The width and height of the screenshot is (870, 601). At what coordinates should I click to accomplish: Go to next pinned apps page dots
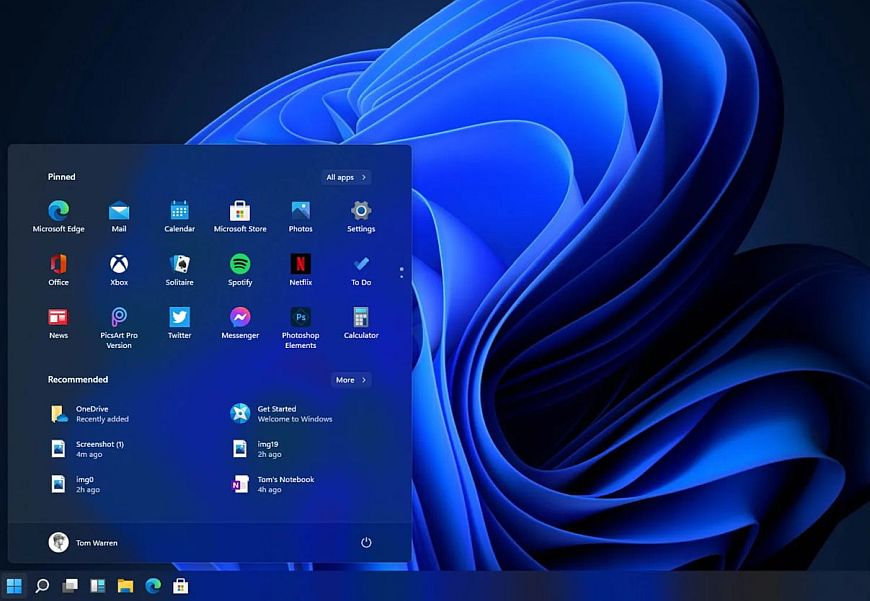[402, 272]
